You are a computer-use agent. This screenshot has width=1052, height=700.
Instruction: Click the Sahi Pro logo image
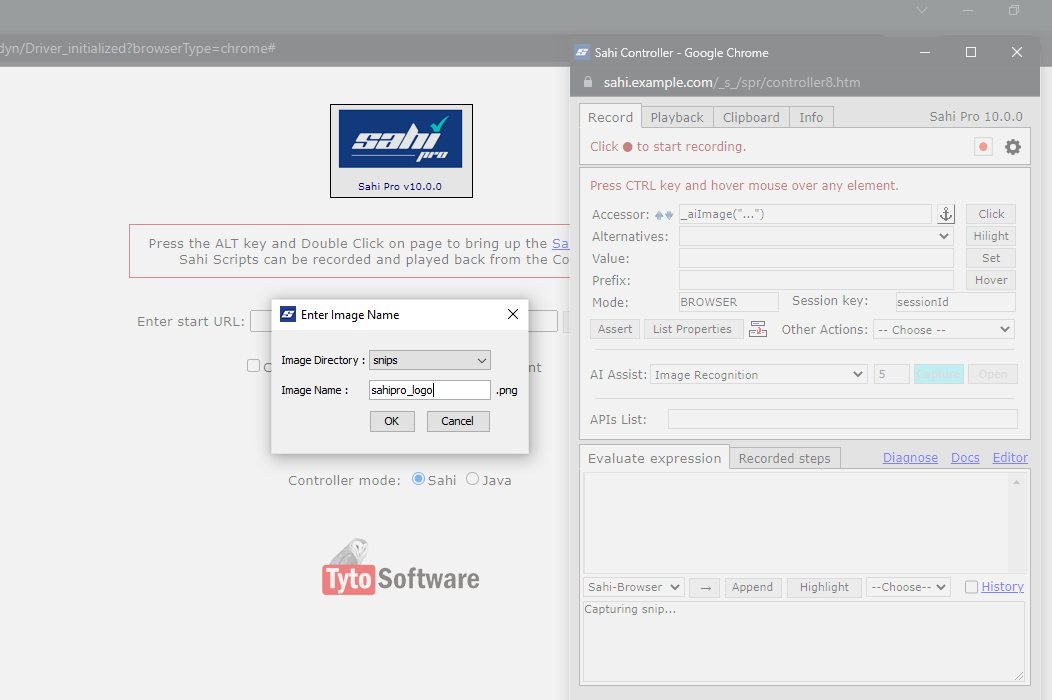click(x=400, y=139)
